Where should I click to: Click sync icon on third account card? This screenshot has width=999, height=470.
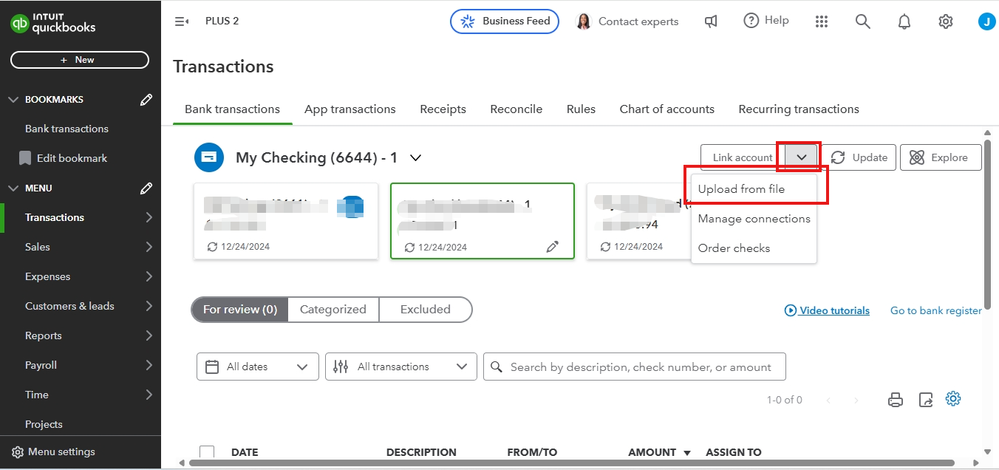click(x=605, y=246)
